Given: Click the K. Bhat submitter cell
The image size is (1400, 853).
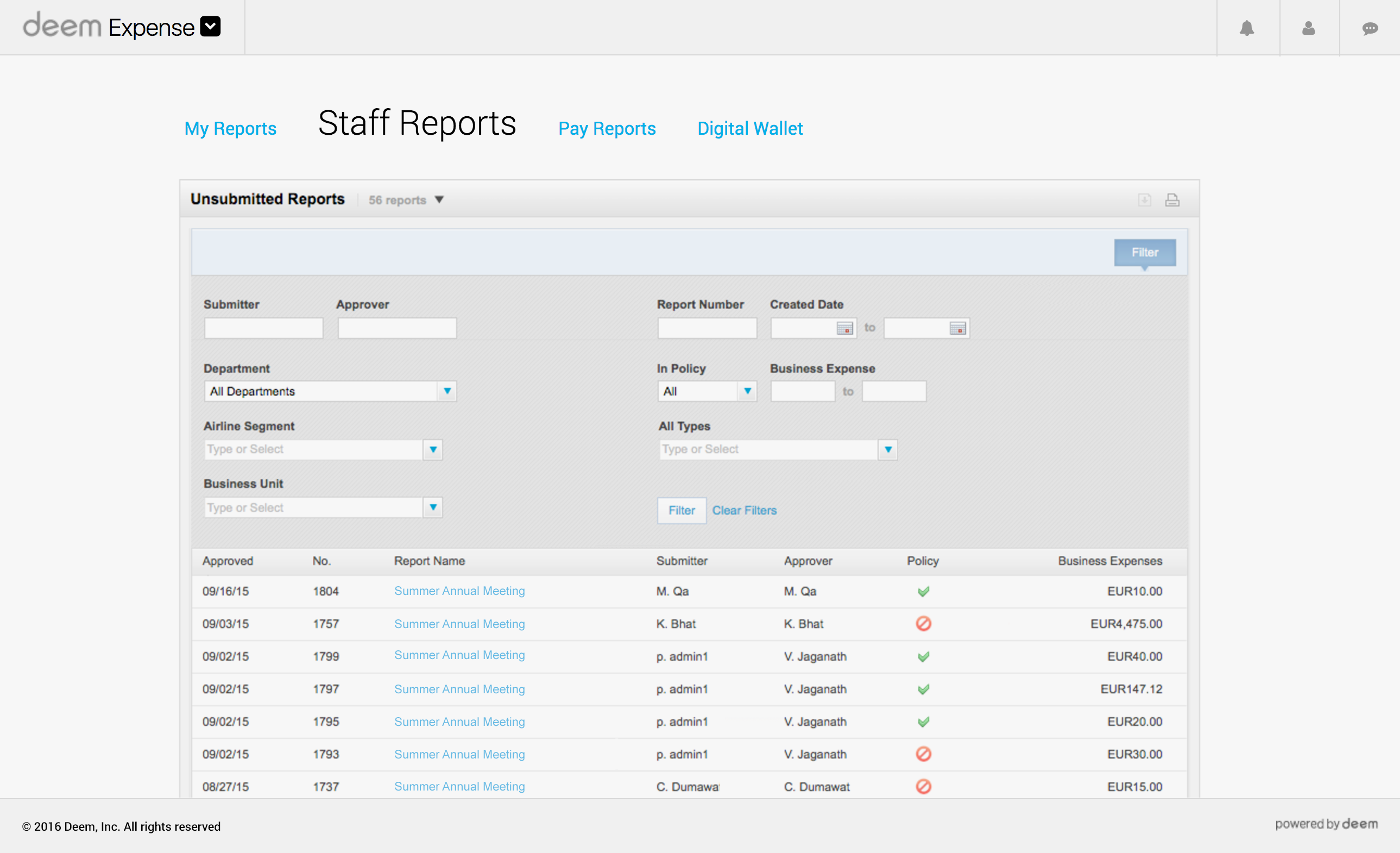Looking at the screenshot, I should coord(676,624).
